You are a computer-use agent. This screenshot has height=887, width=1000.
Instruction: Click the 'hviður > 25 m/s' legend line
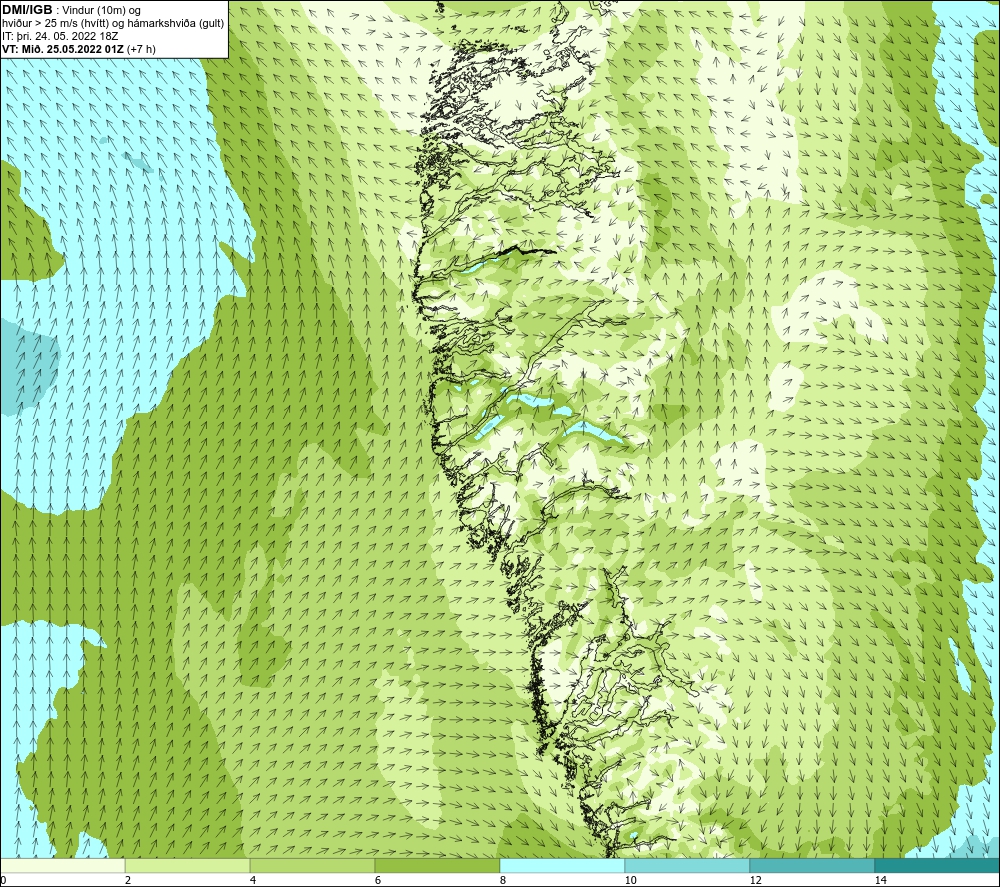(113, 23)
